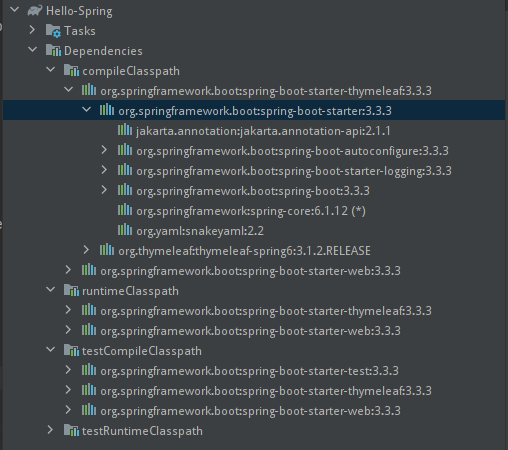This screenshot has width=508, height=450.
Task: Click the spring-boot:3.3.3 library icon
Action: coord(125,190)
